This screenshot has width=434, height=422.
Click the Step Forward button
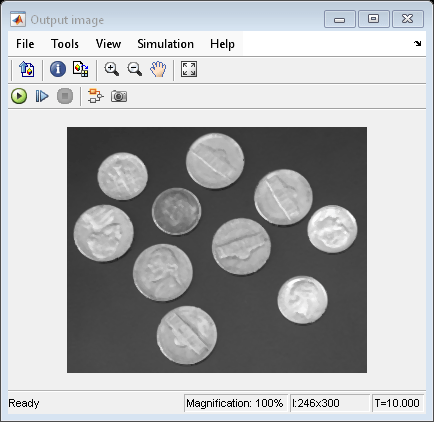(42, 96)
